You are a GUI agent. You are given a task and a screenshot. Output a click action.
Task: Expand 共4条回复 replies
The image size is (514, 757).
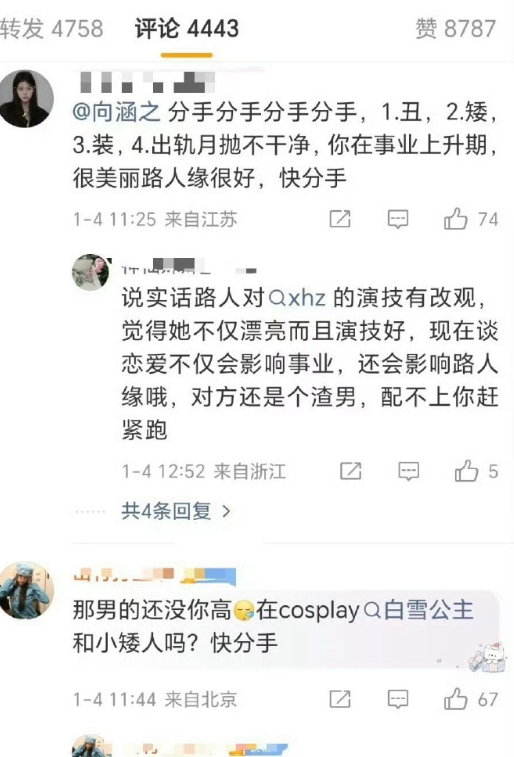[176, 511]
